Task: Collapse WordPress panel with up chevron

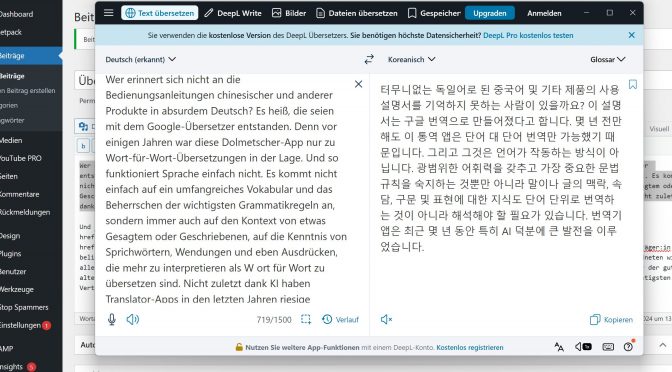Action: click(x=663, y=345)
